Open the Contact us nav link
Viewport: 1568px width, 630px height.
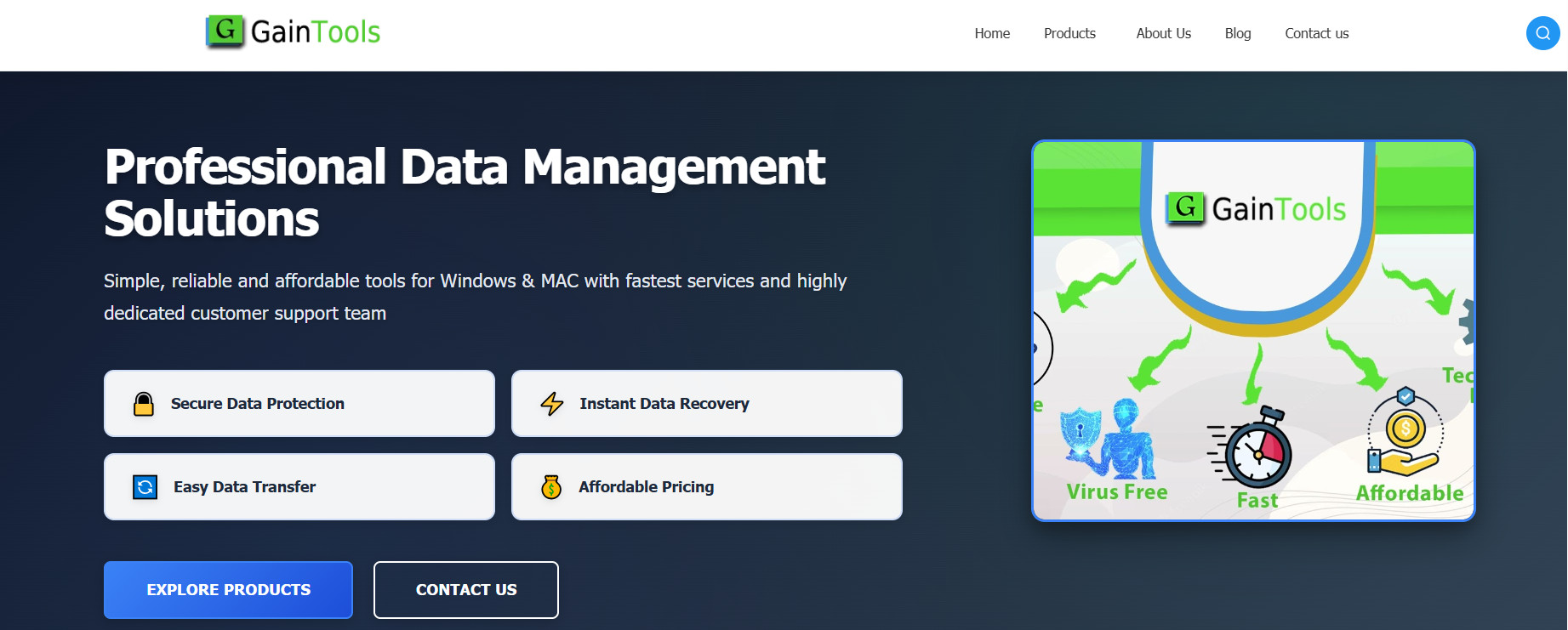click(1316, 33)
